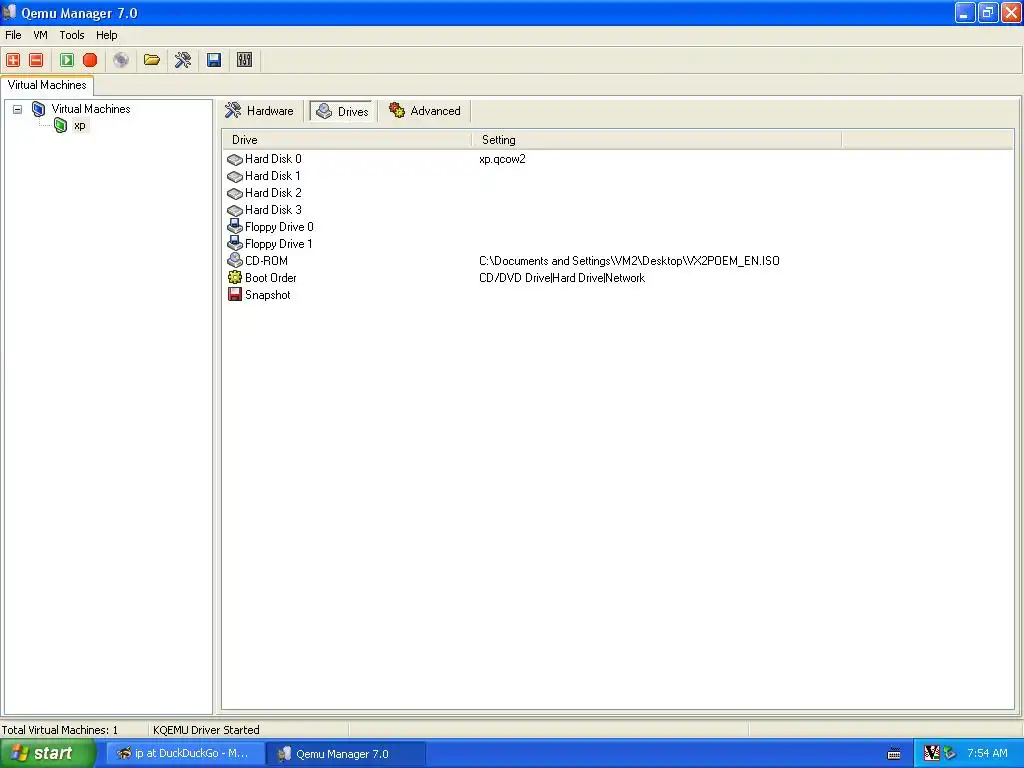Click Qemu Manager 7.0 taskbar button
The height and width of the screenshot is (768, 1024).
[x=346, y=754]
